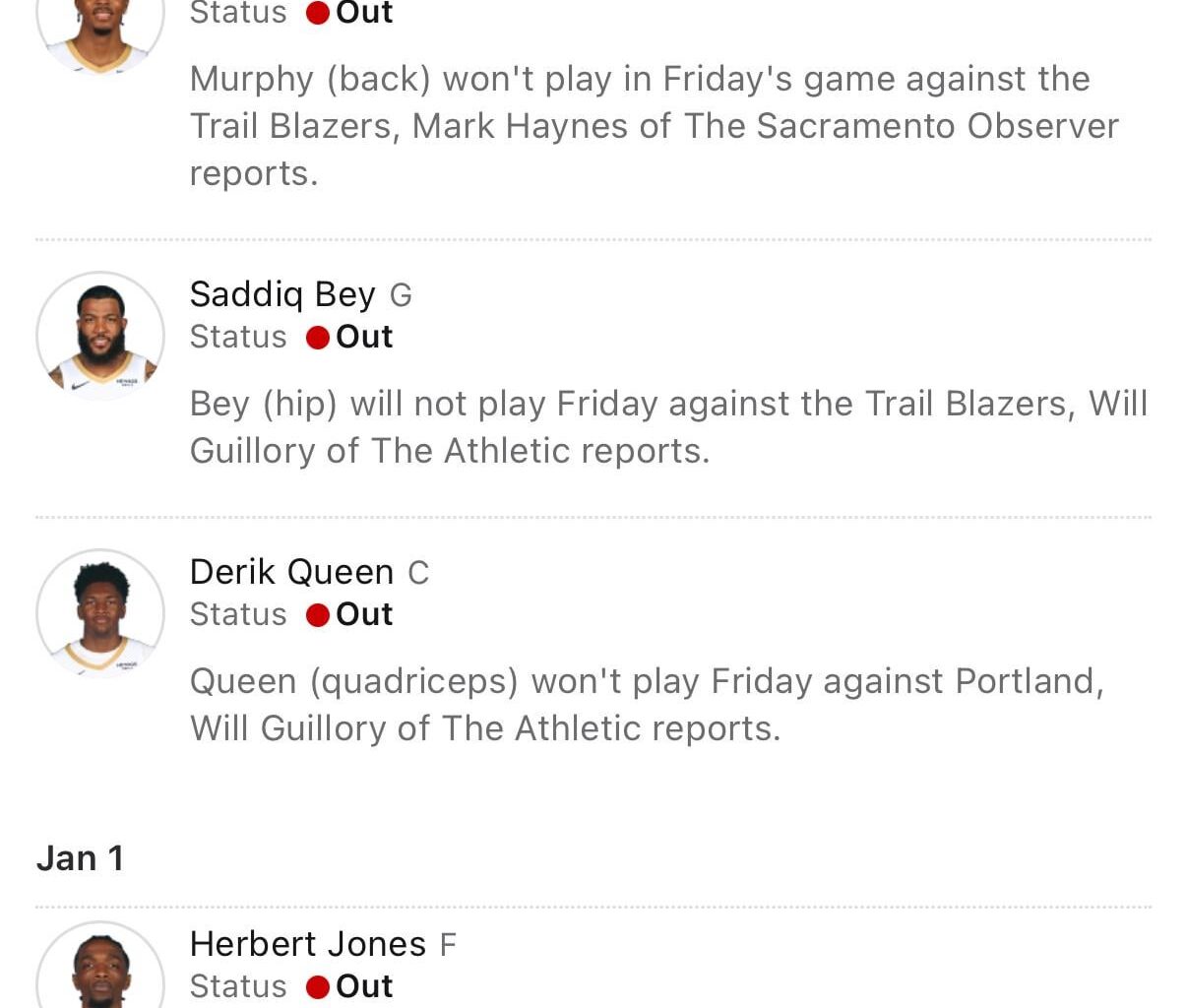Tap the Out status label under Saddiq Bey
1187x1008 pixels.
[364, 337]
